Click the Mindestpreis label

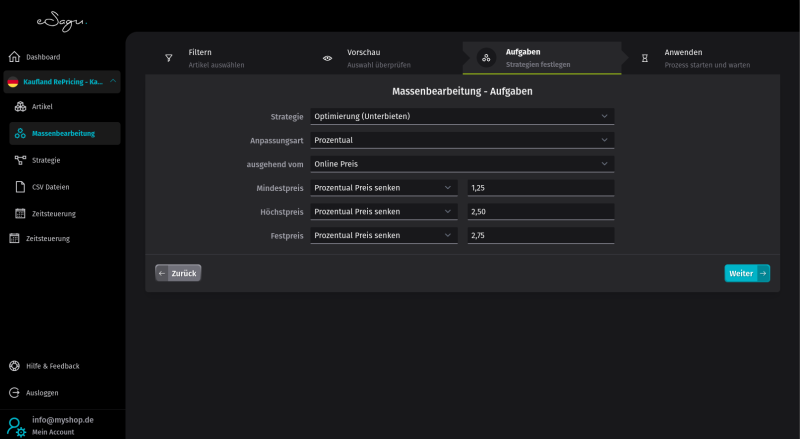[280, 188]
